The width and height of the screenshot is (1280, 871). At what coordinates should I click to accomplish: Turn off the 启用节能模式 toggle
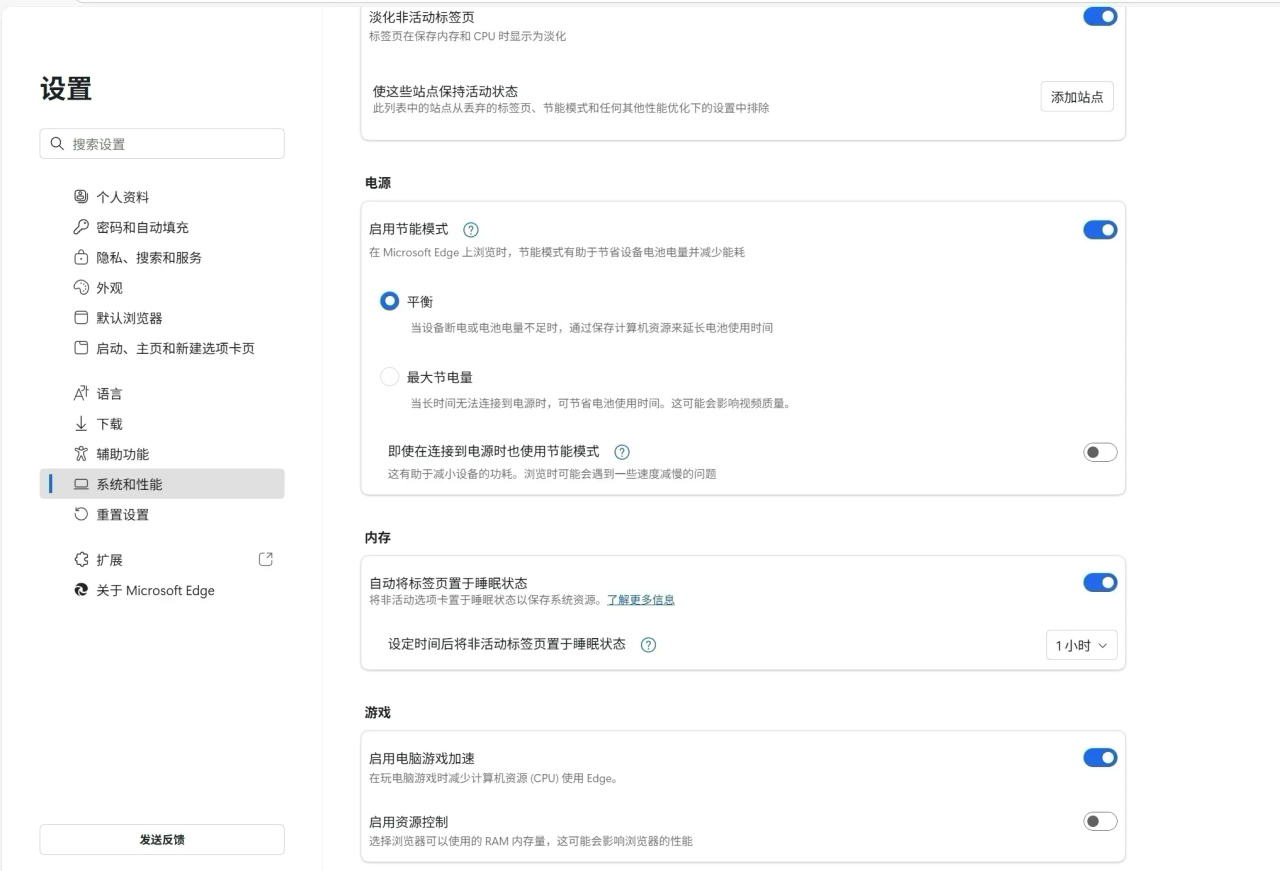coord(1100,230)
